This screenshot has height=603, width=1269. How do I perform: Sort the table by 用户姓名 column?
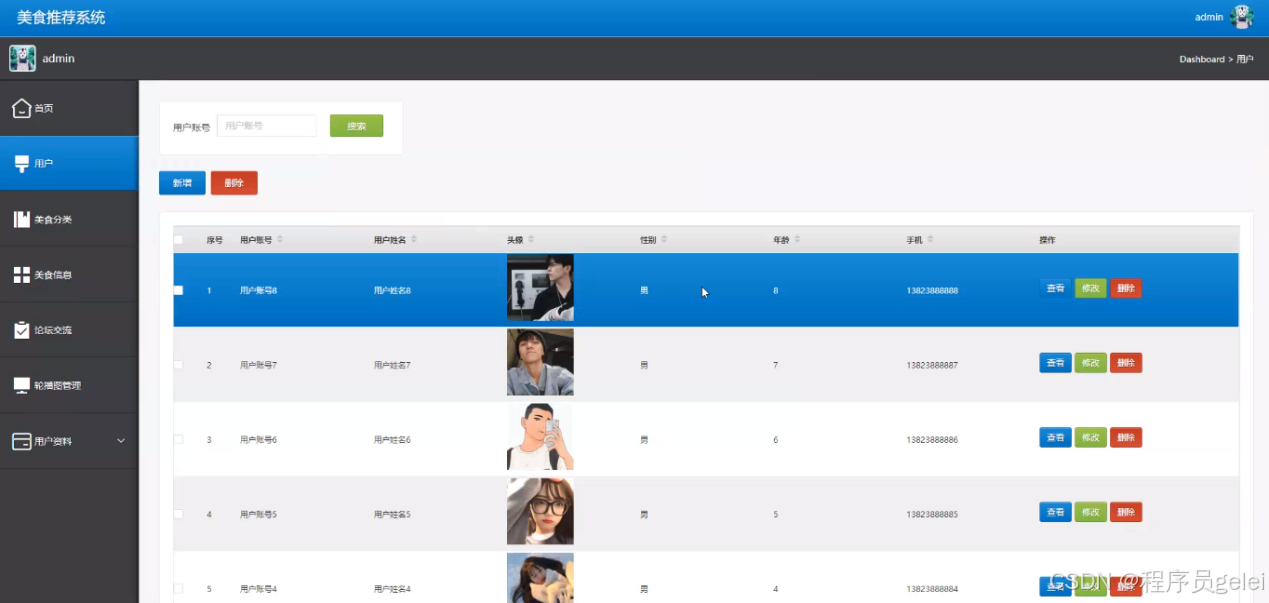[414, 240]
